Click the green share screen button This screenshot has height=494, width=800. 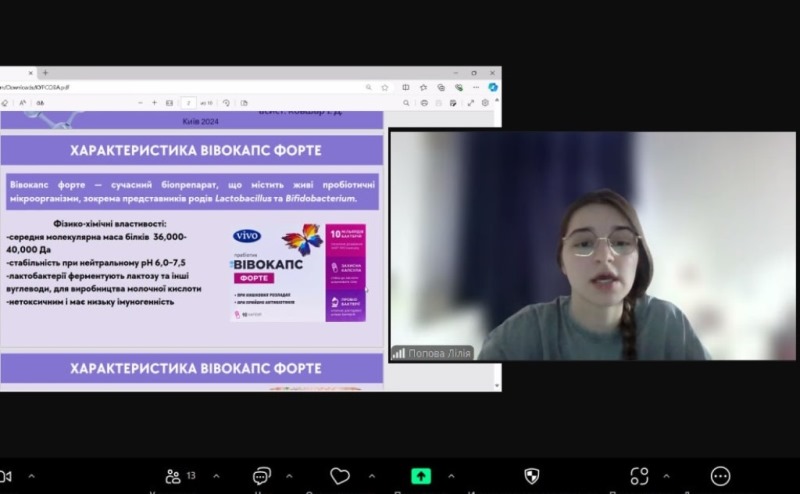click(x=421, y=476)
